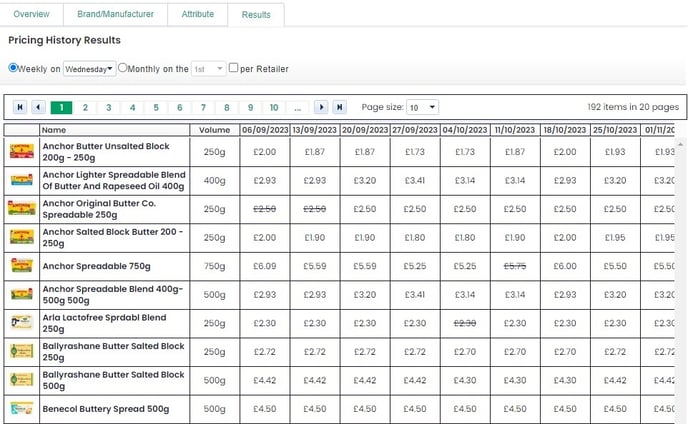Switch to the Results tab

pos(256,15)
